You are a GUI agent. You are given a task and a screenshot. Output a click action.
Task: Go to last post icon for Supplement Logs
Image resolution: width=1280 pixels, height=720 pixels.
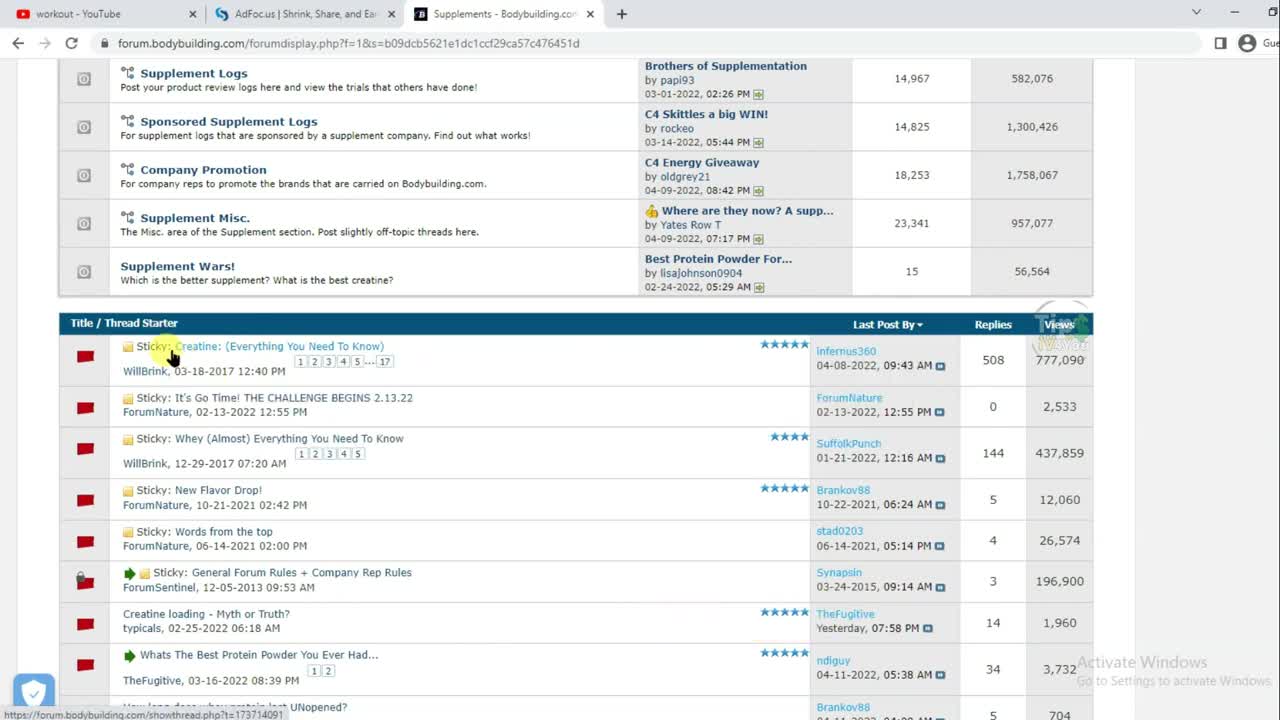point(759,95)
